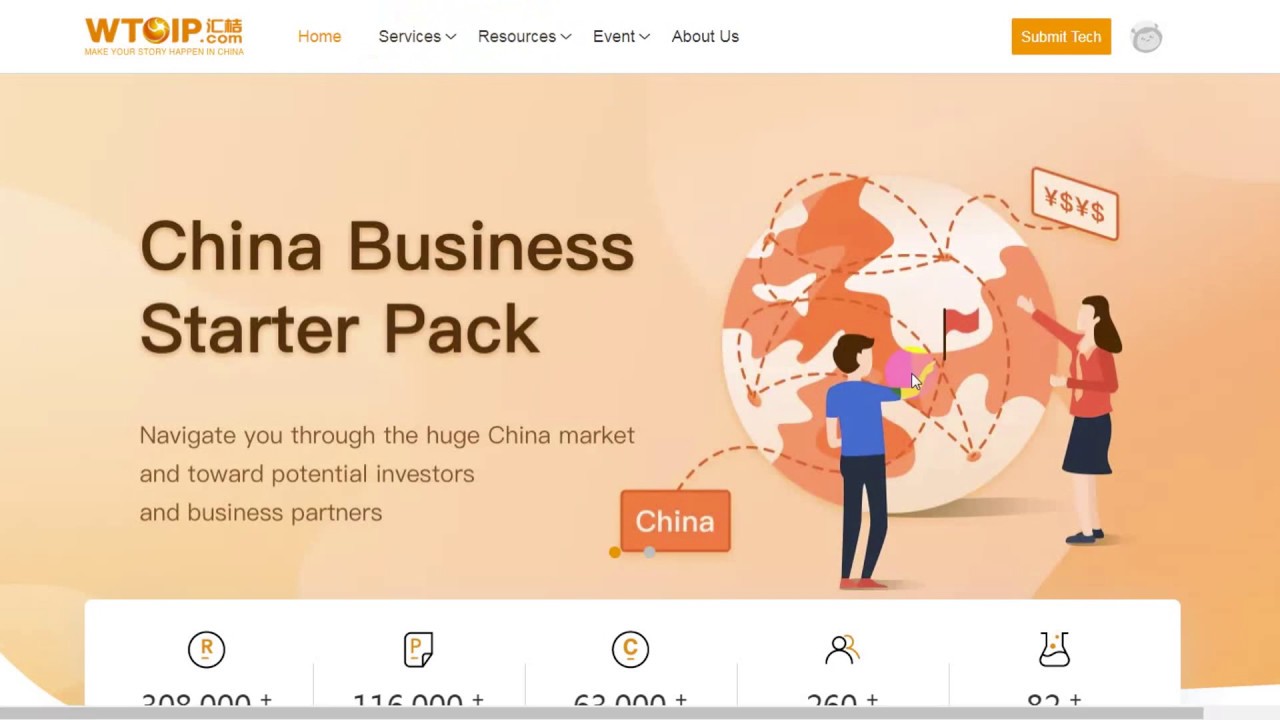Go to the Home menu item

(x=319, y=36)
